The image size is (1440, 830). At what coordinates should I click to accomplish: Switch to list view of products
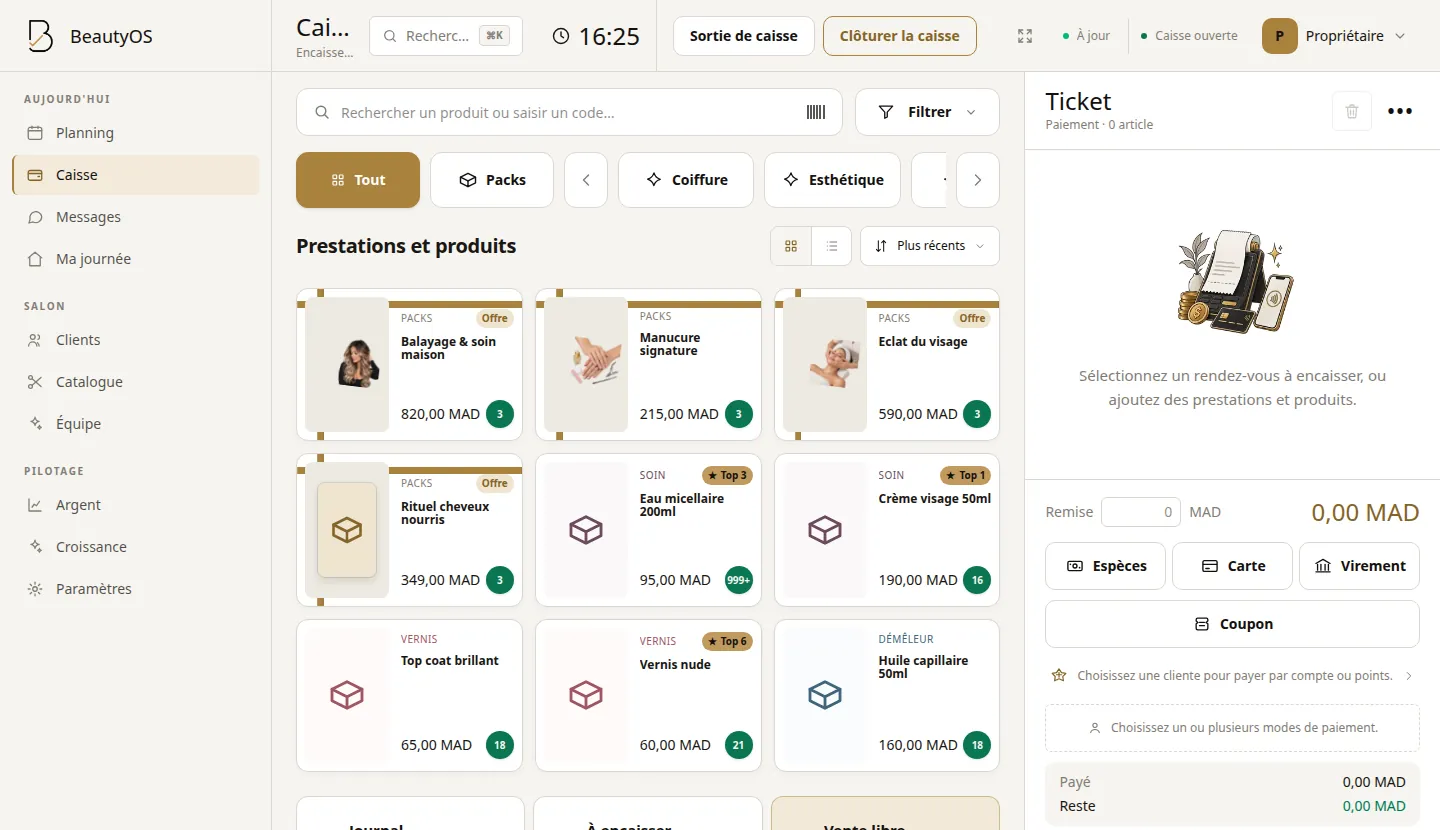(x=831, y=246)
